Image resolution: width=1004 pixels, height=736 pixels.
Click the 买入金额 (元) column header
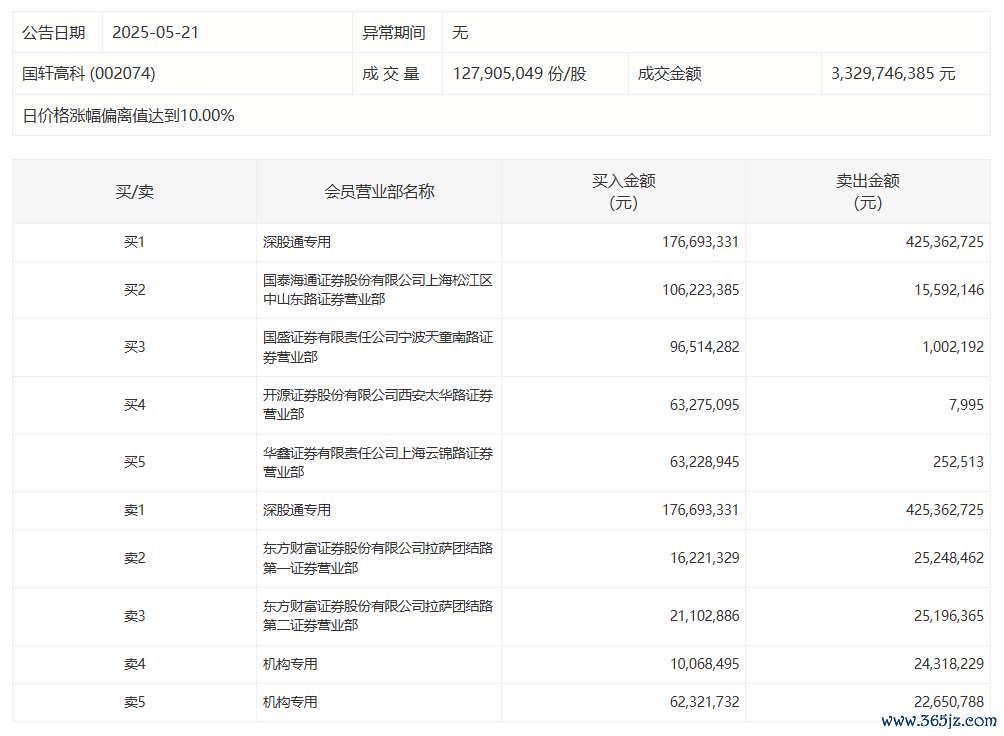pos(624,192)
